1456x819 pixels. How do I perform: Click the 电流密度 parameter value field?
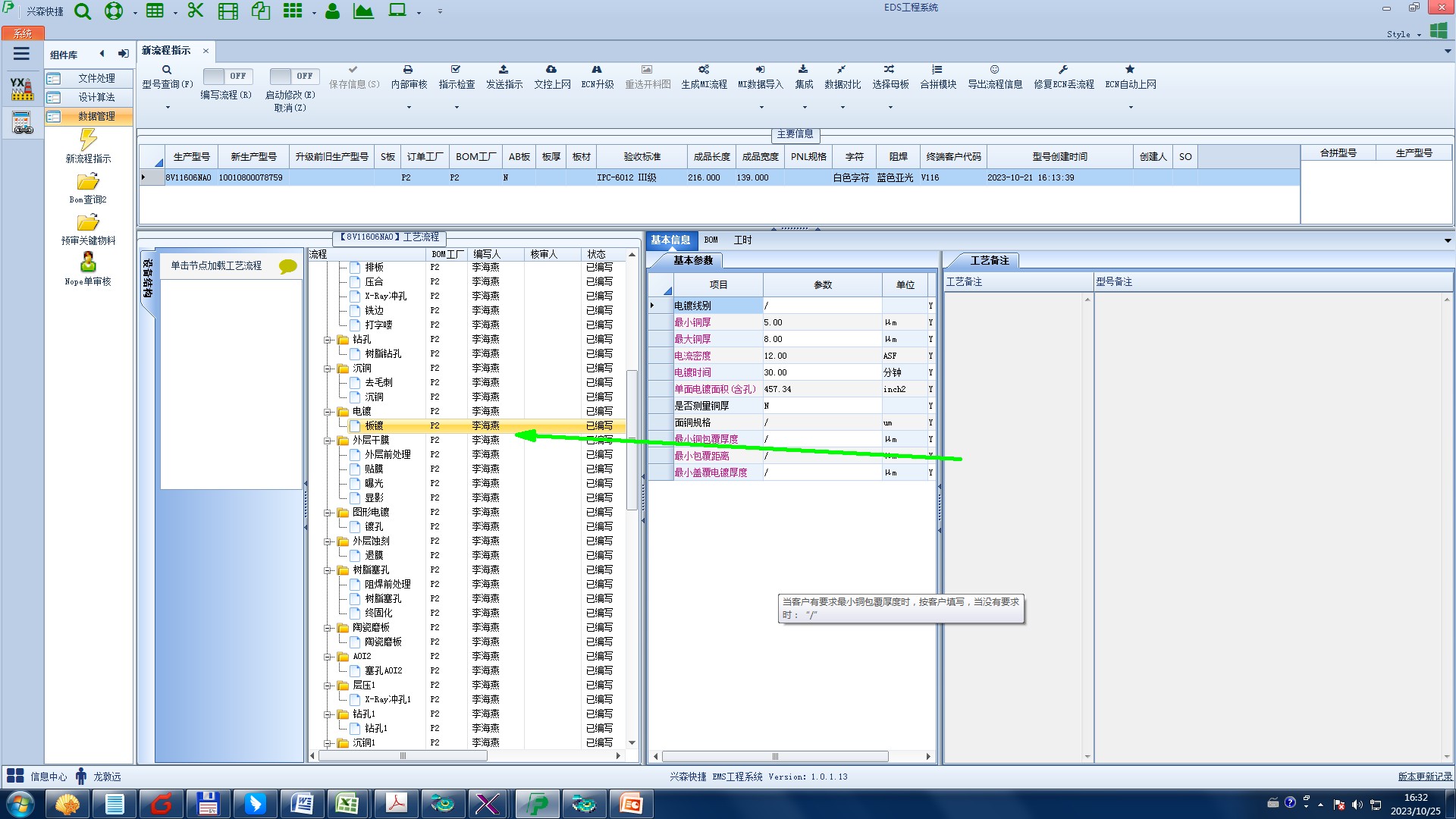pyautogui.click(x=821, y=356)
